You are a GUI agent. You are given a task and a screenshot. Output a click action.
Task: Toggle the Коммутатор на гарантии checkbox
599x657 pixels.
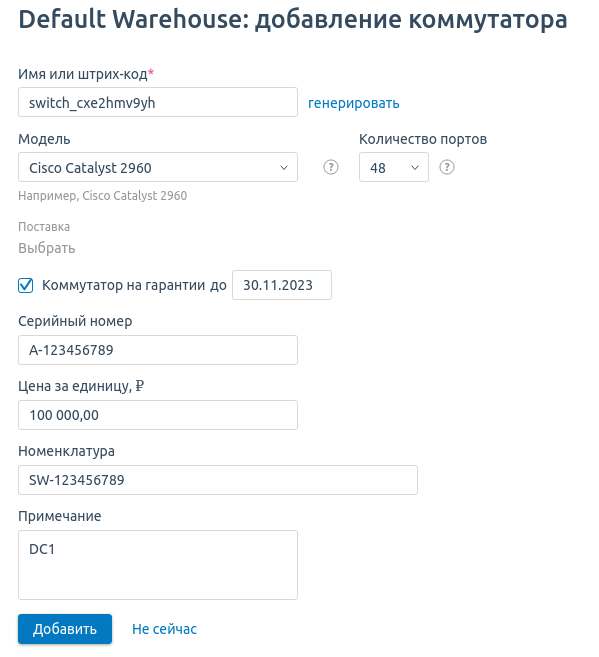tap(26, 285)
